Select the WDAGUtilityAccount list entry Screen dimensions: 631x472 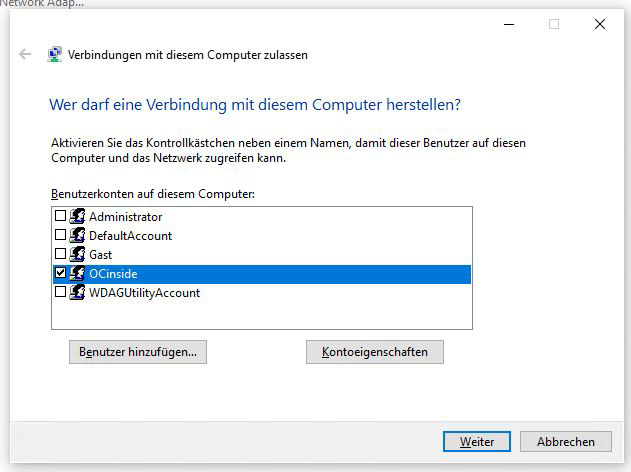262,293
